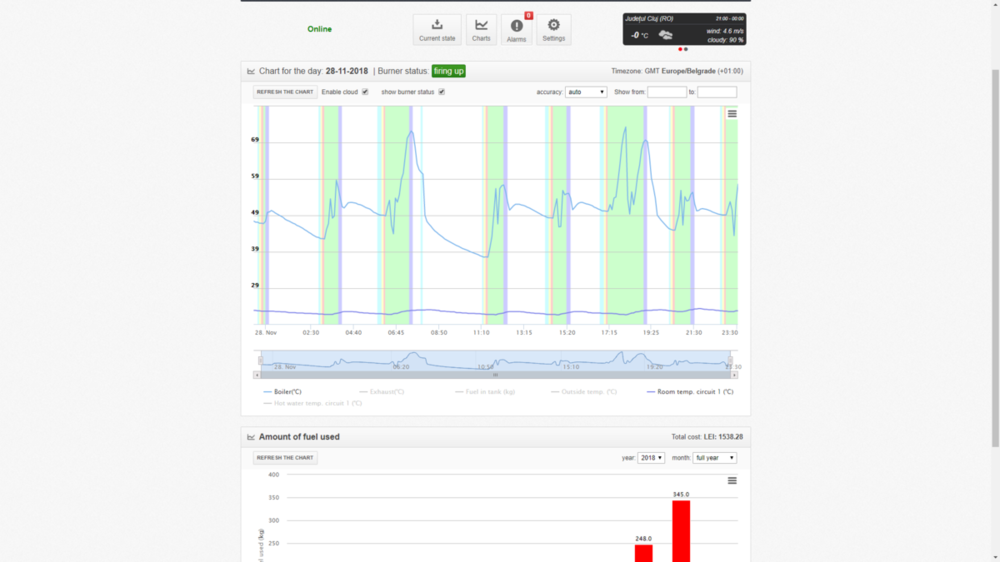This screenshot has height=562, width=1000.
Task: Open the Current state page
Action: 437,29
